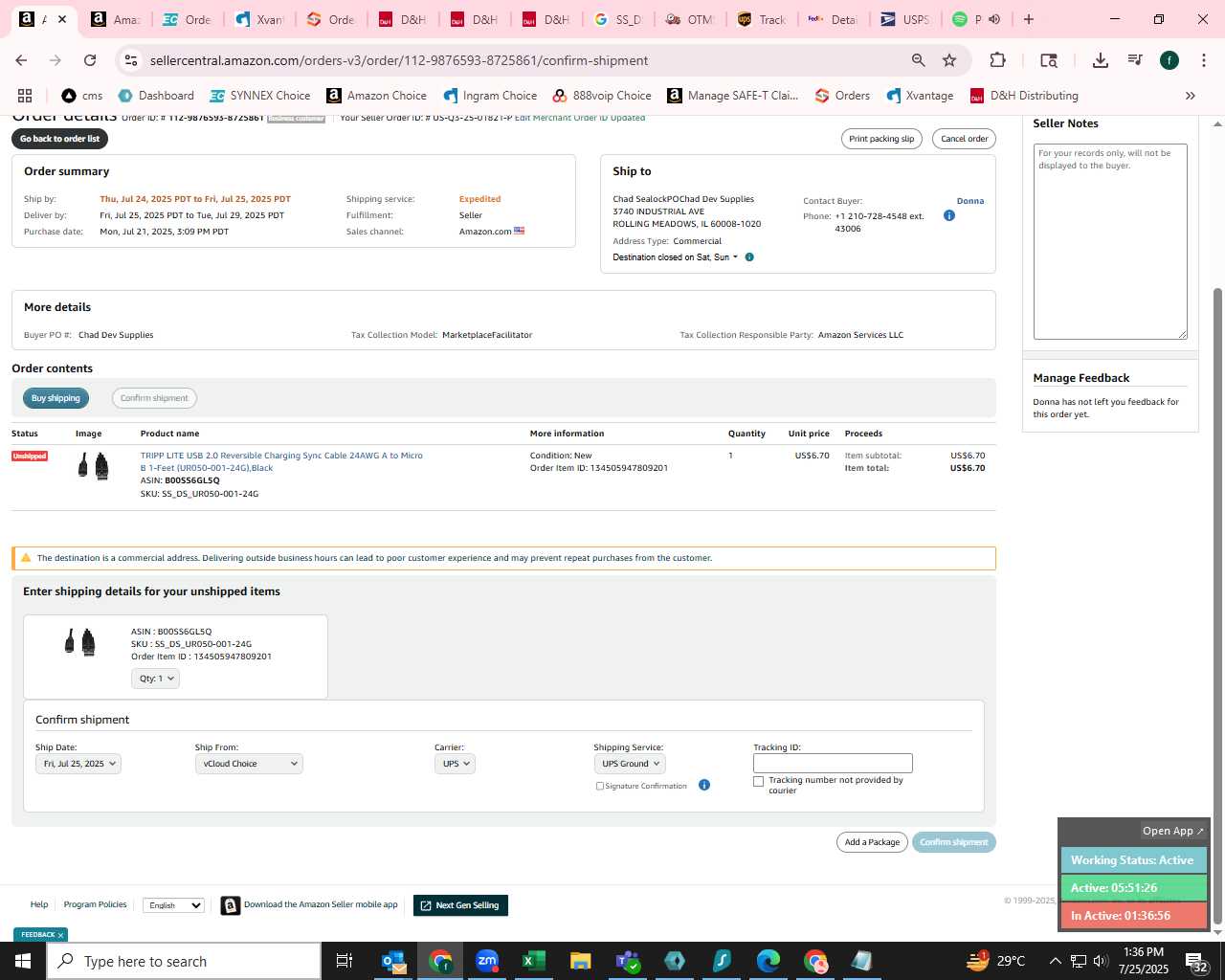Open Windows Start menu

point(23,961)
